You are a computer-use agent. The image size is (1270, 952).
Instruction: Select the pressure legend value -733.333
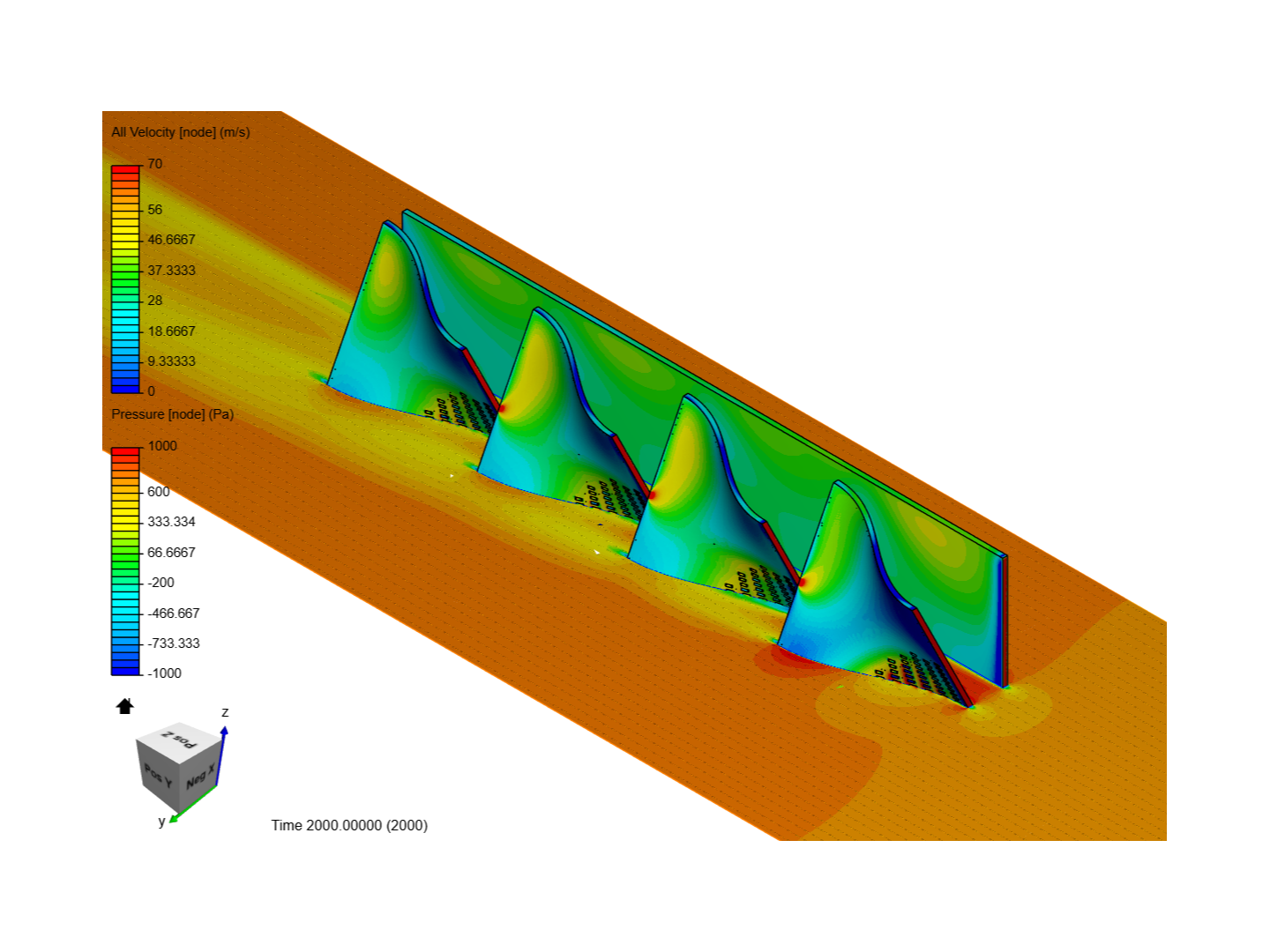pyautogui.click(x=174, y=643)
